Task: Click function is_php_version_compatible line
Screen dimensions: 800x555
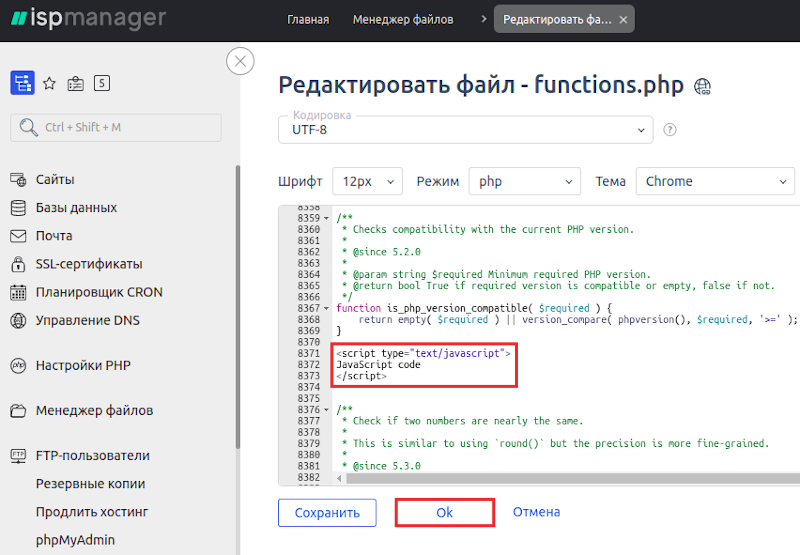Action: point(474,308)
